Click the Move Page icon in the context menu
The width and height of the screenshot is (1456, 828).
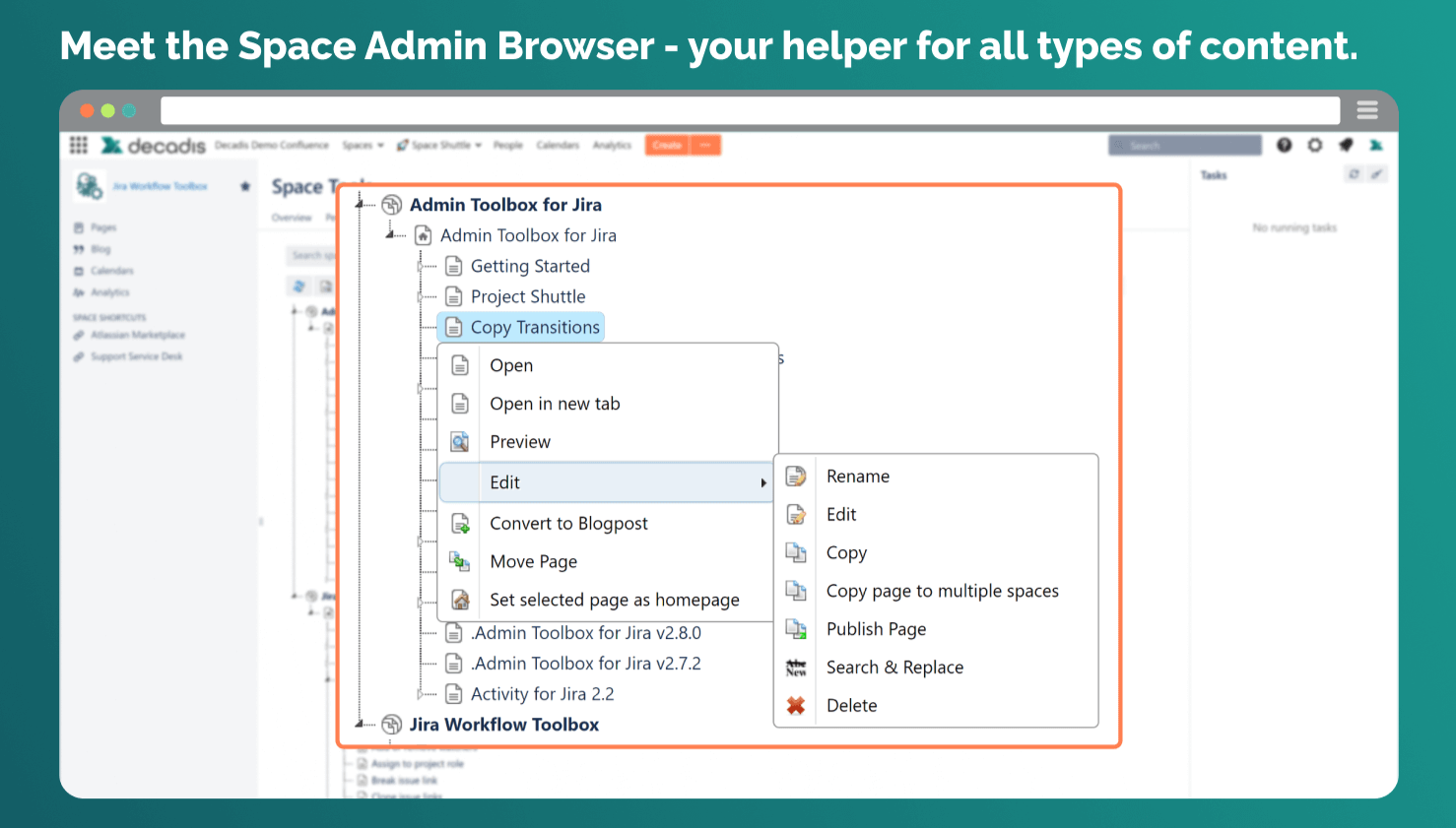pos(460,561)
